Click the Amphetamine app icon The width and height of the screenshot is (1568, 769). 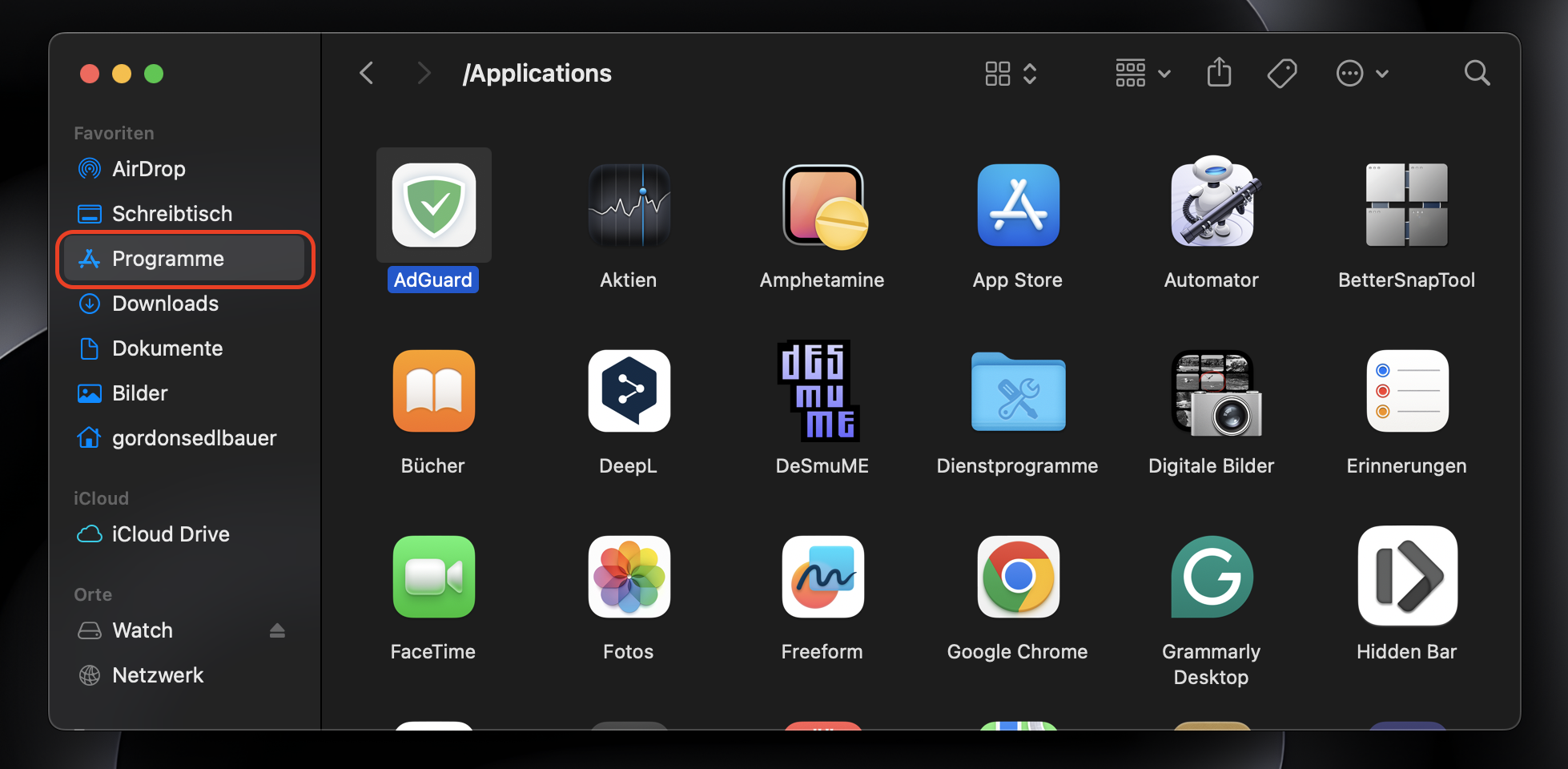(x=824, y=207)
